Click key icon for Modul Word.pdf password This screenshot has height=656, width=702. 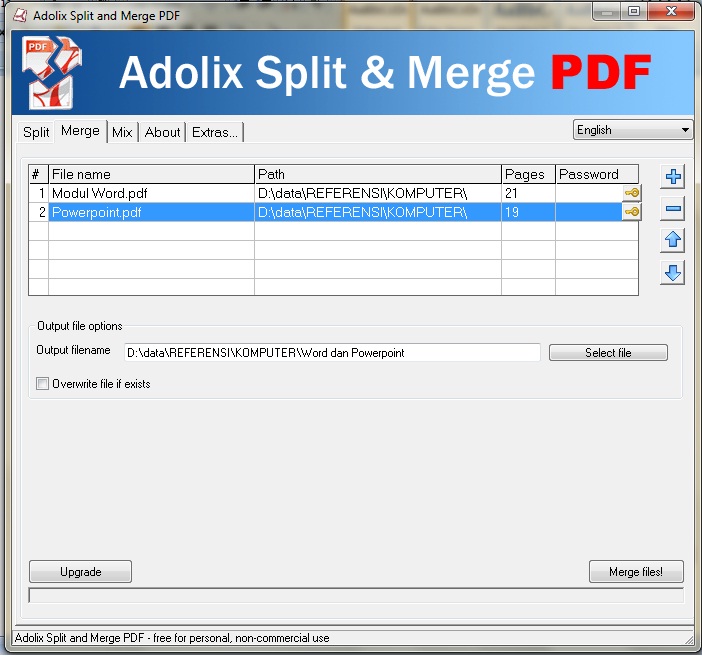pyautogui.click(x=631, y=193)
